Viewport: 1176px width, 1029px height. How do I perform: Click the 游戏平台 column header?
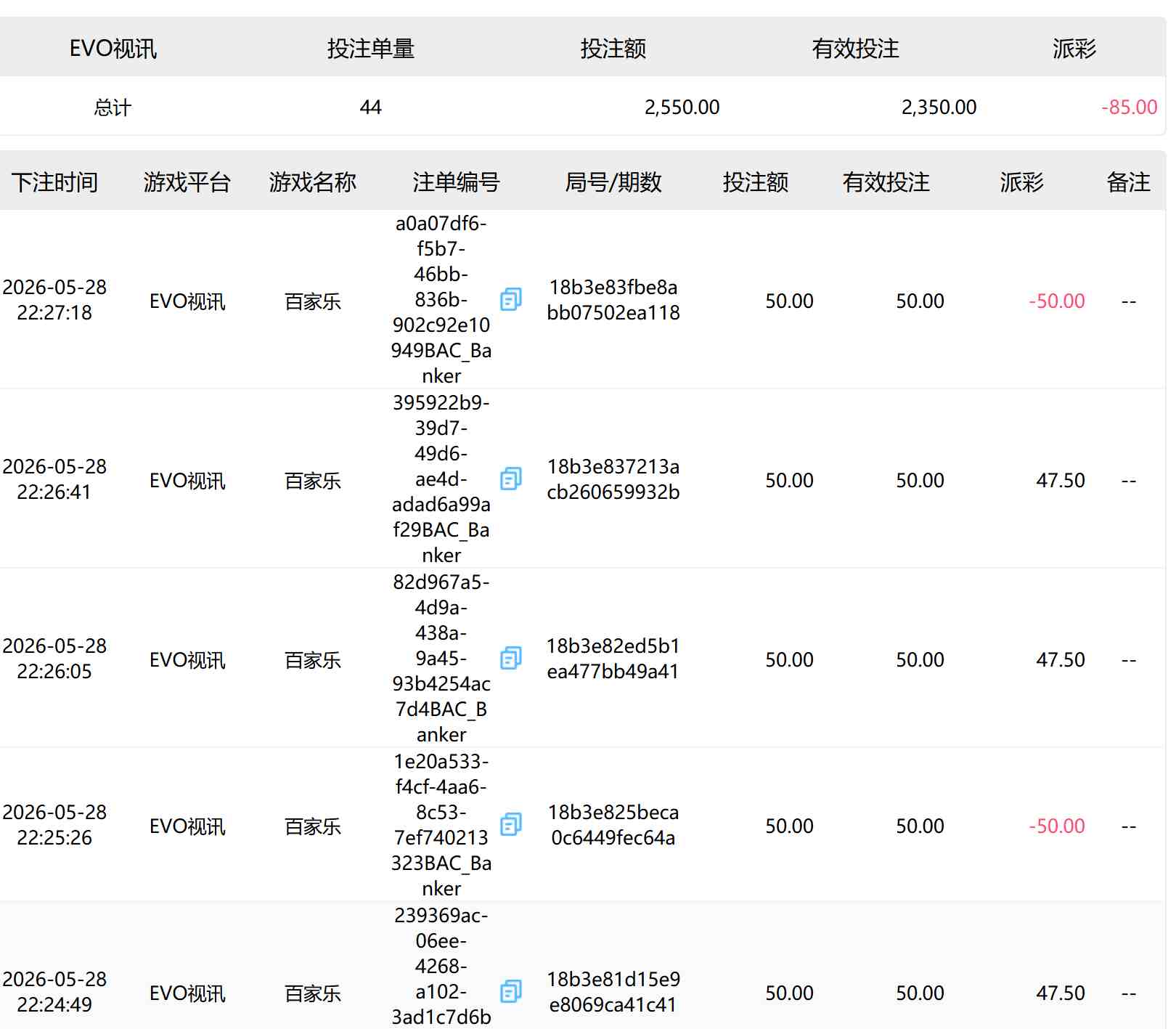pyautogui.click(x=187, y=182)
